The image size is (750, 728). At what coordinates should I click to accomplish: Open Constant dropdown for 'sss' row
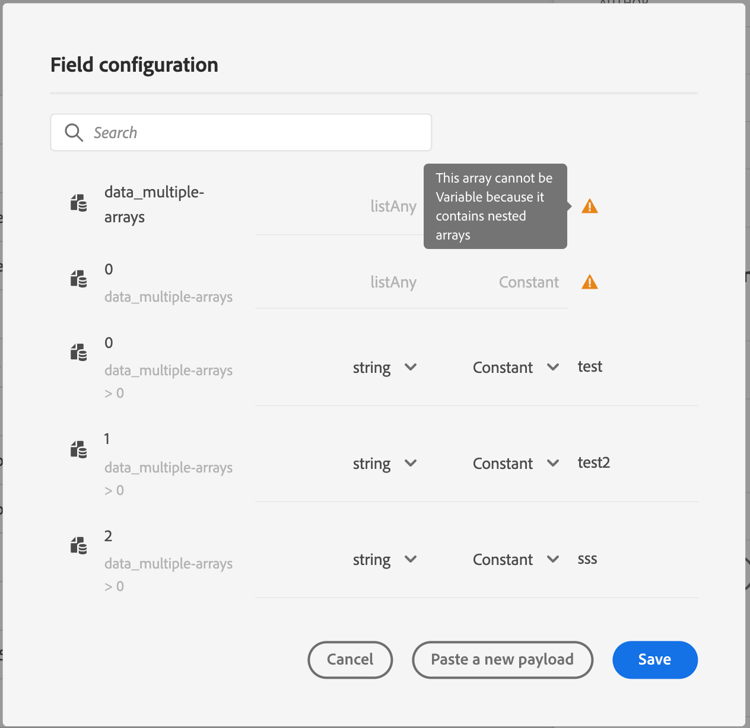tap(515, 559)
